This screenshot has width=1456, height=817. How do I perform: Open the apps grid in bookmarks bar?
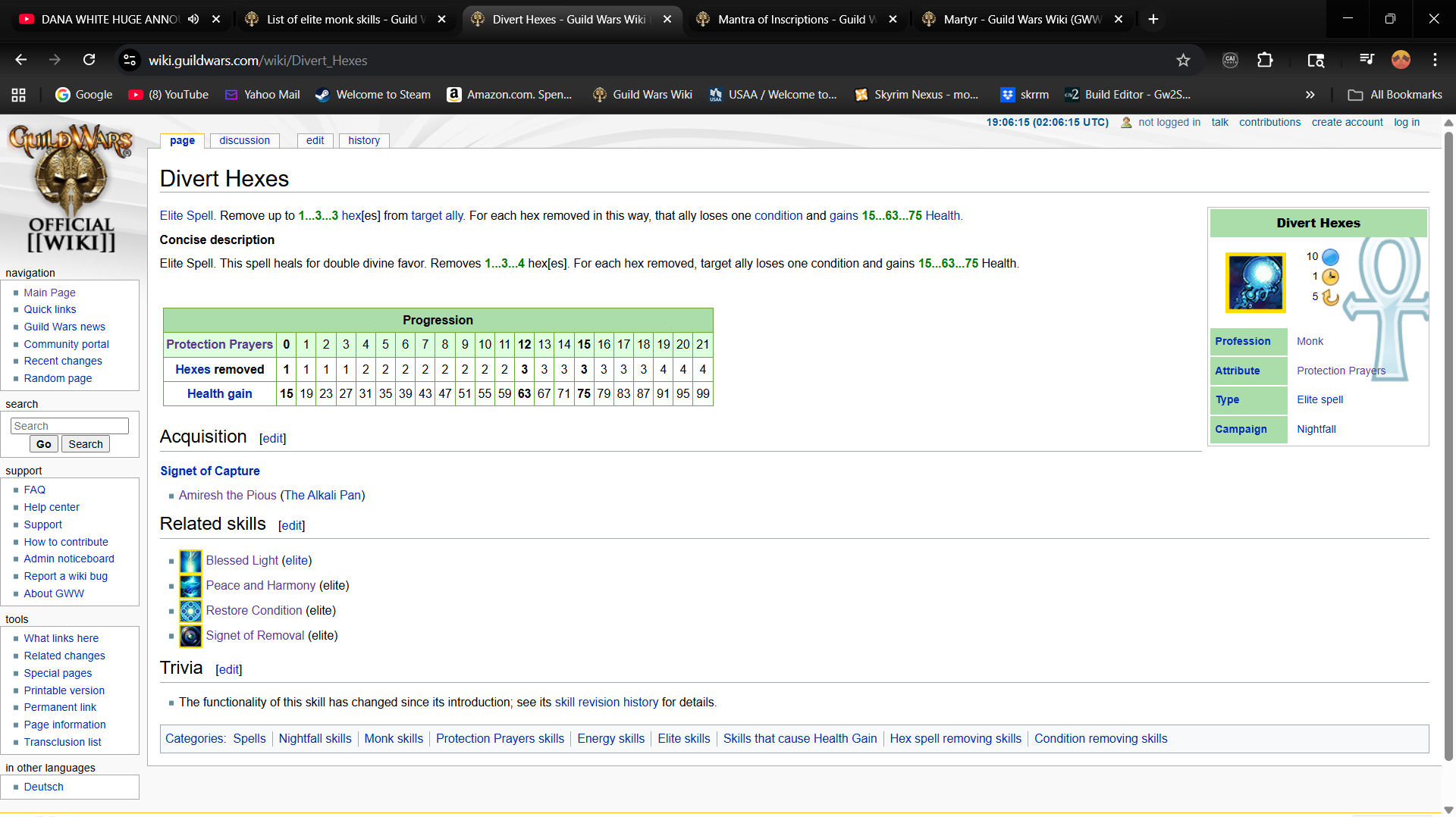click(19, 95)
